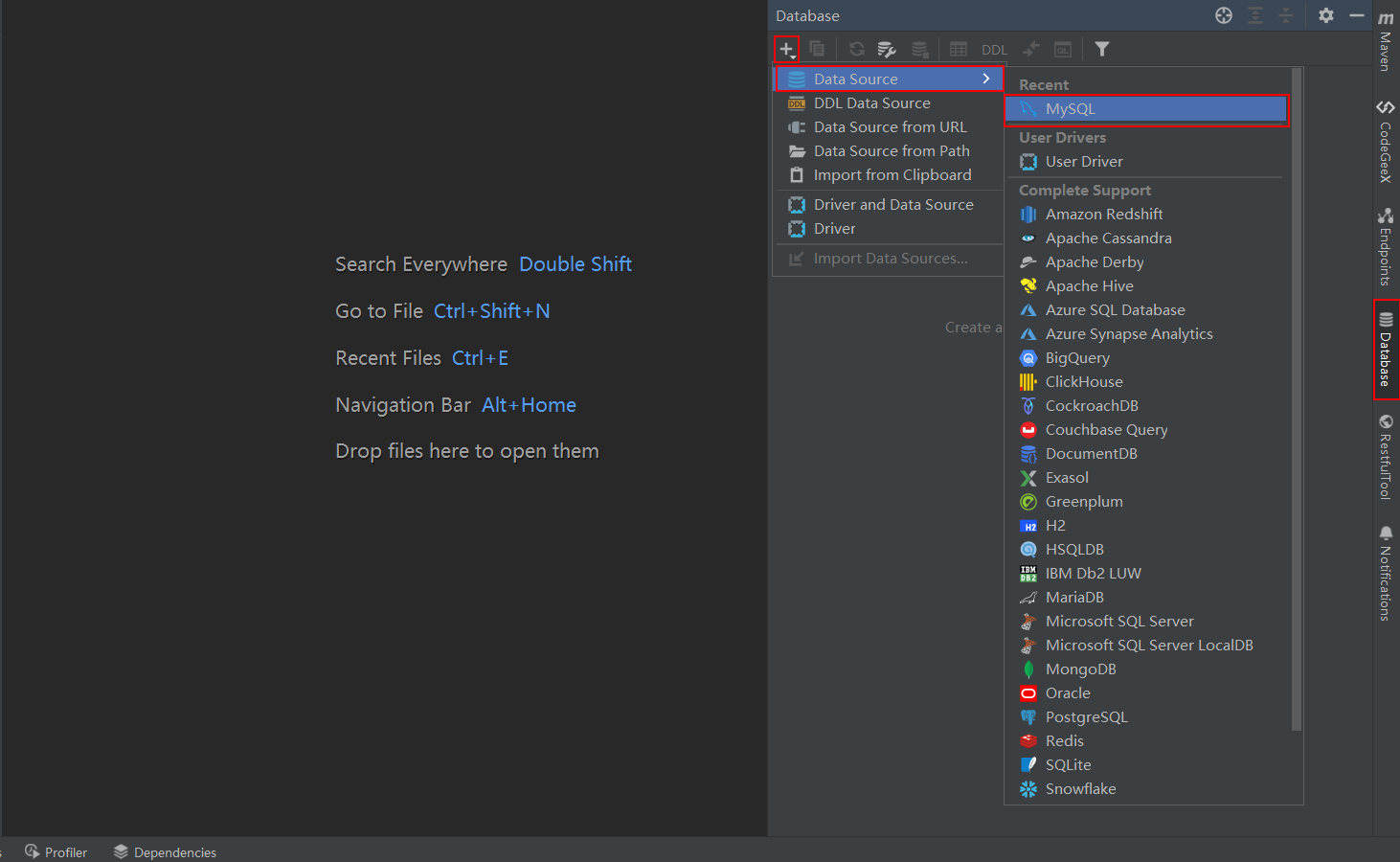Select MongoDB data source
The width and height of the screenshot is (1400, 862).
(1146, 669)
